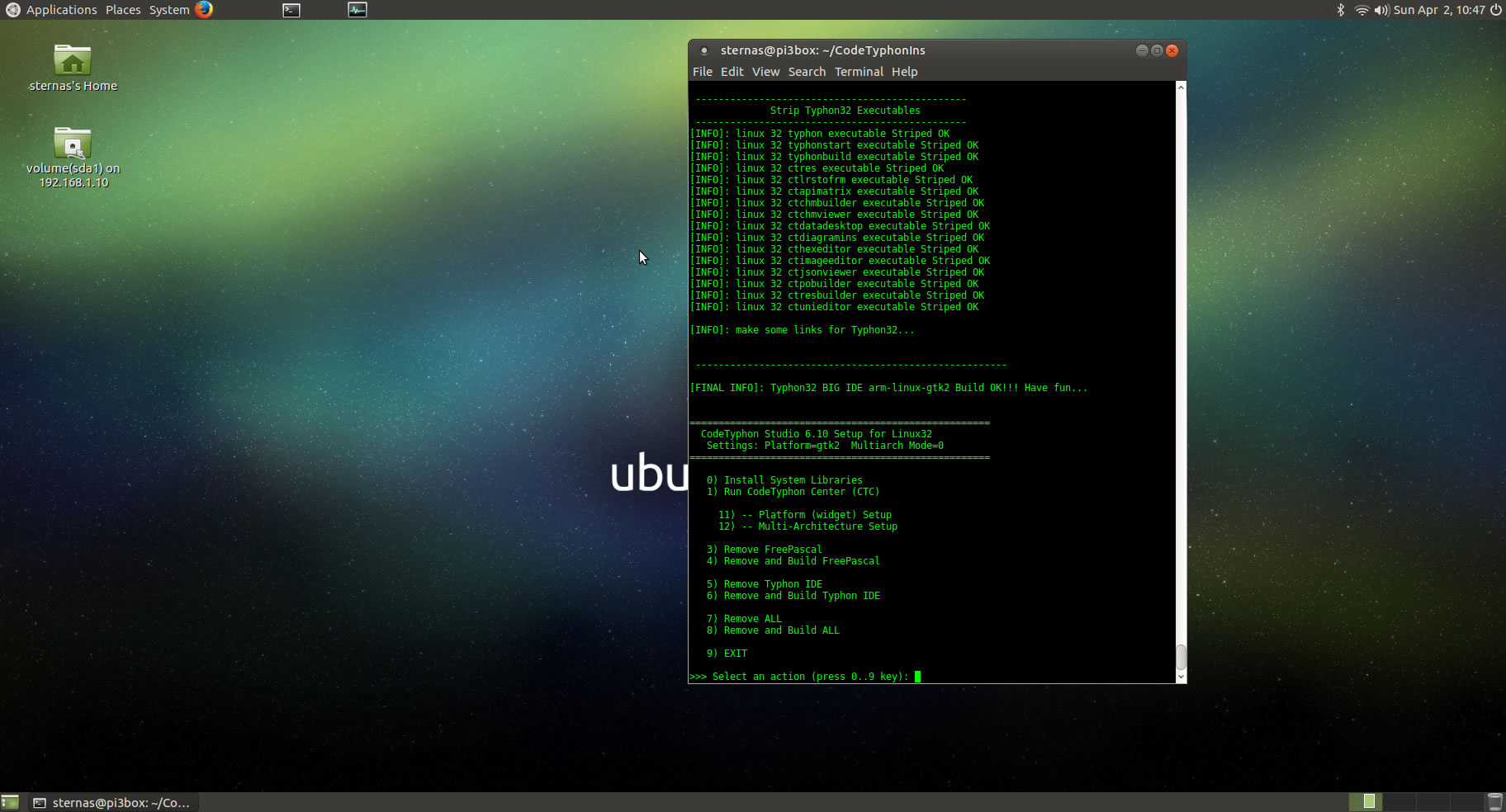
Task: Click the Bluetooth indicator icon
Action: 1341,10
